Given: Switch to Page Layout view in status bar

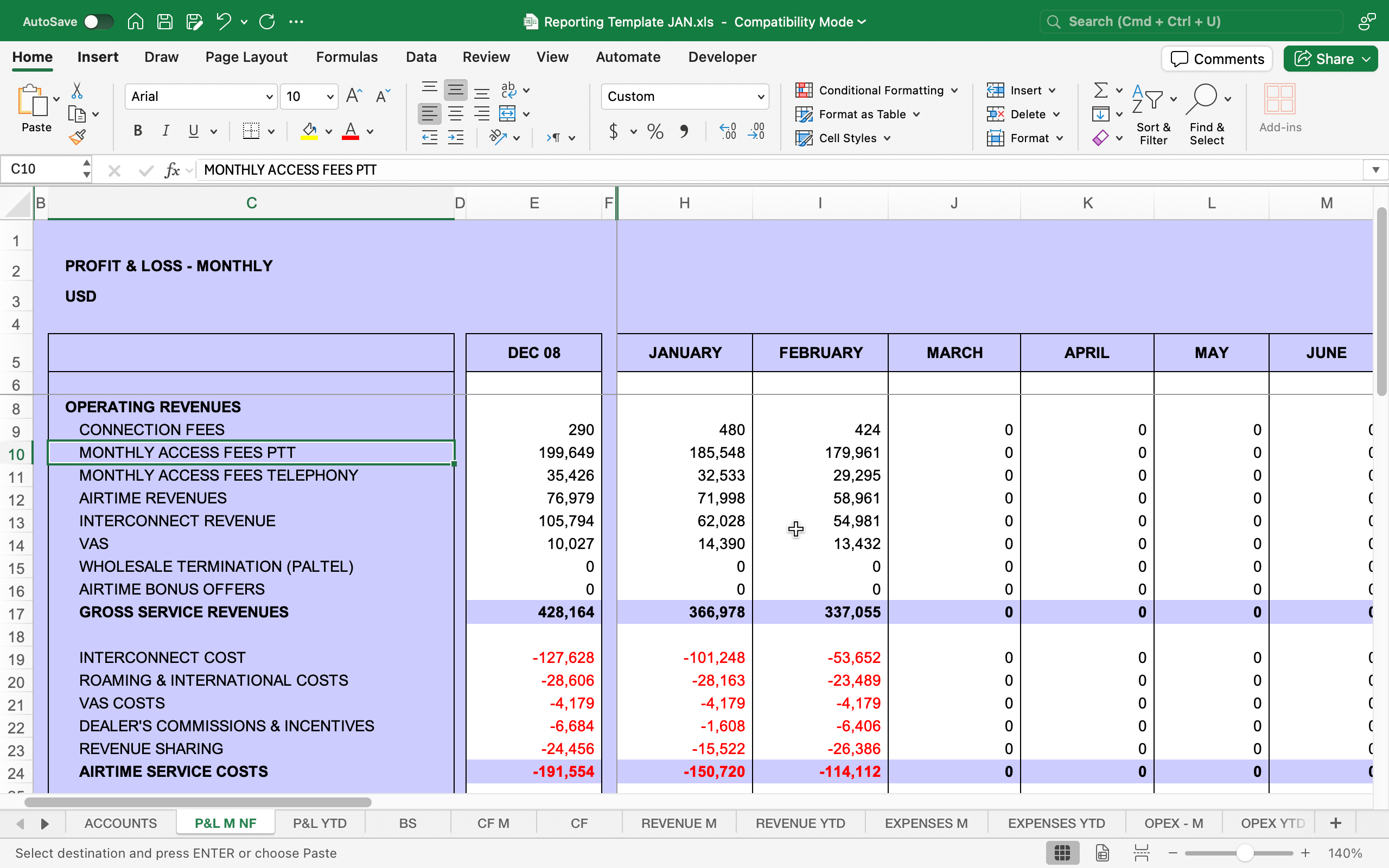Looking at the screenshot, I should click(x=1102, y=853).
